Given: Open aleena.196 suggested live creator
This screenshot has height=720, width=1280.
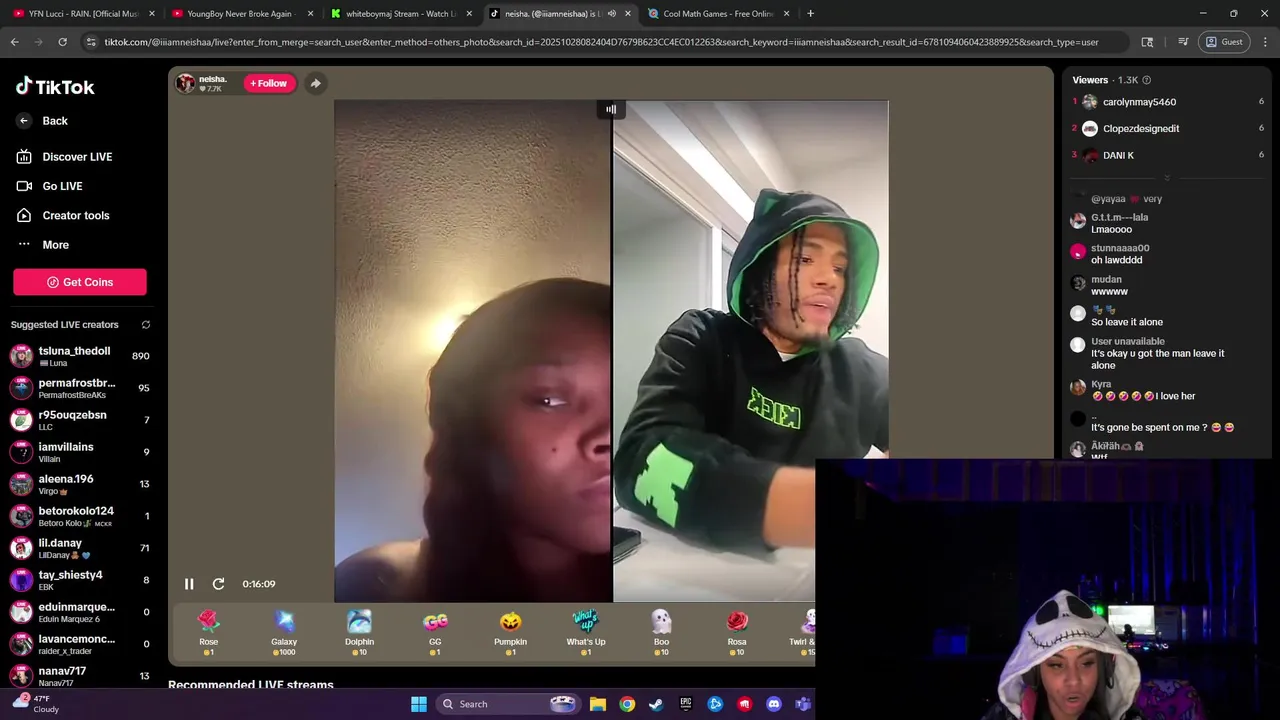Looking at the screenshot, I should pos(80,484).
